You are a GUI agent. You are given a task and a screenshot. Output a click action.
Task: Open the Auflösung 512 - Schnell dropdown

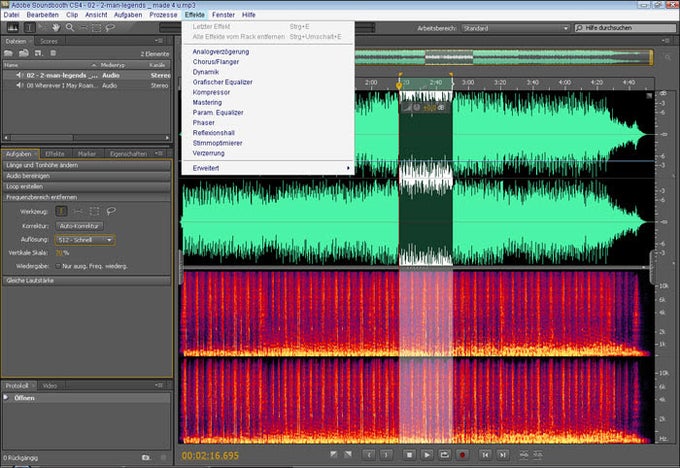coord(85,240)
